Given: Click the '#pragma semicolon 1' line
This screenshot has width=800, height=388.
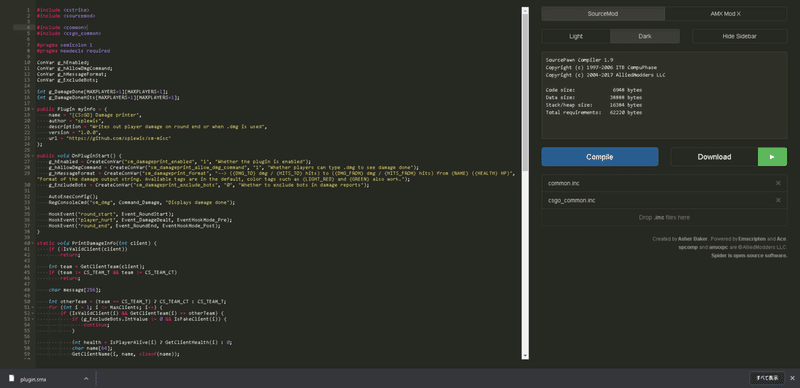Looking at the screenshot, I should [x=64, y=45].
